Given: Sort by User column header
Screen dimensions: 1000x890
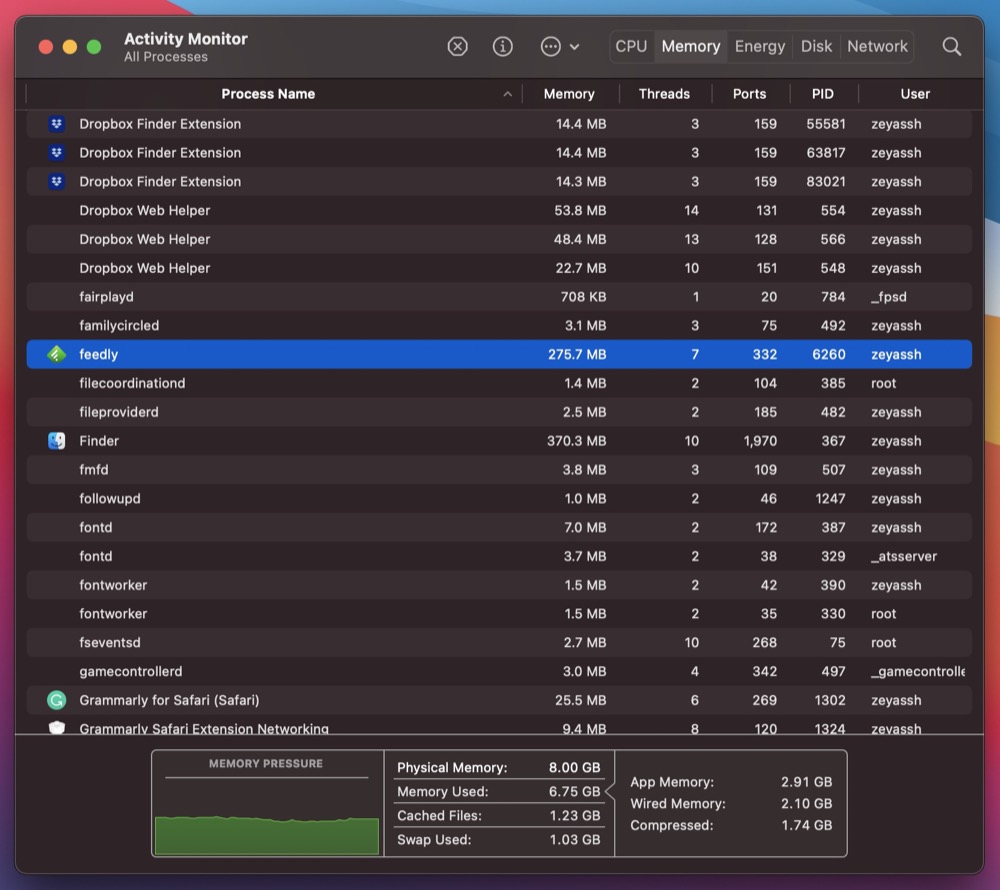Looking at the screenshot, I should [915, 94].
